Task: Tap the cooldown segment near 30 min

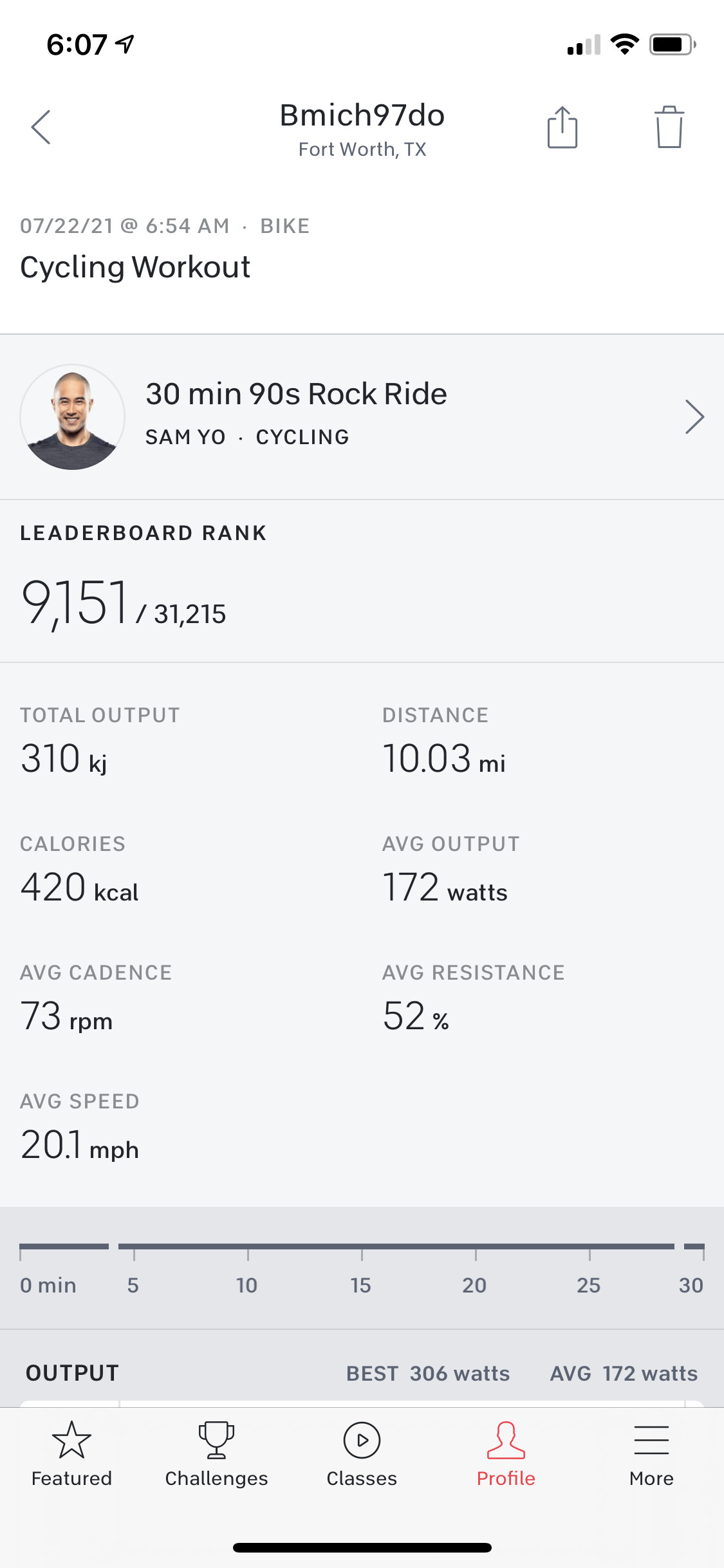Action: [x=694, y=1247]
